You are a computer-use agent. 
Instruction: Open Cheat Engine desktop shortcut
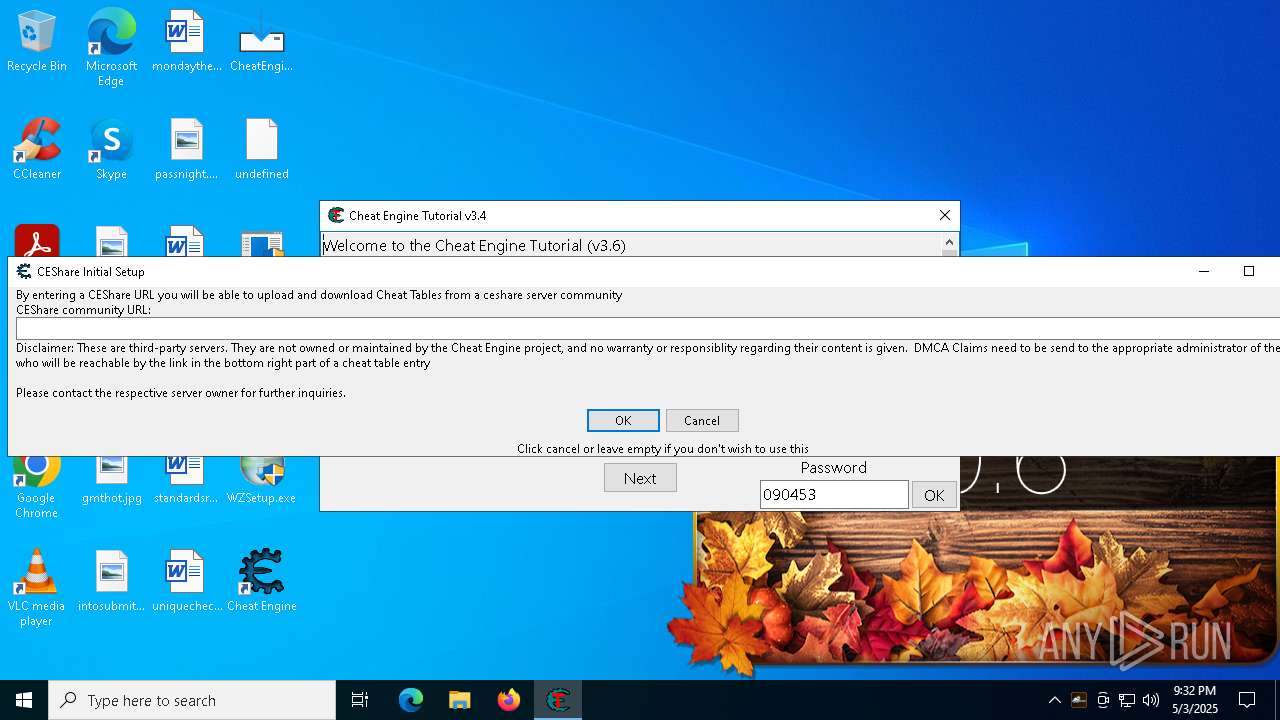click(261, 581)
